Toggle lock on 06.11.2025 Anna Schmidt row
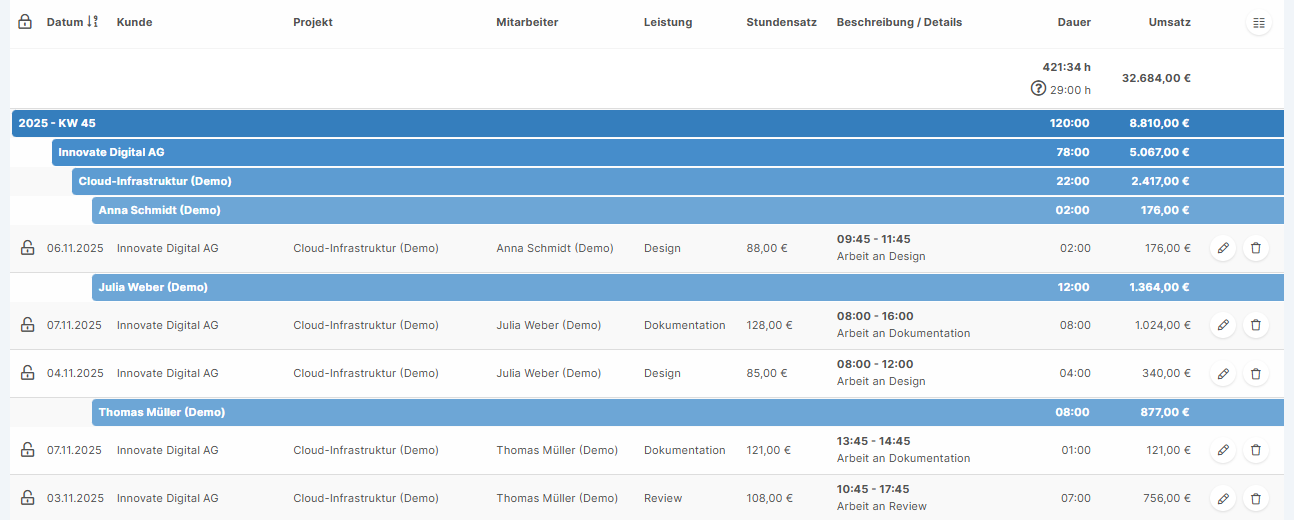The height and width of the screenshot is (520, 1294). coord(28,248)
